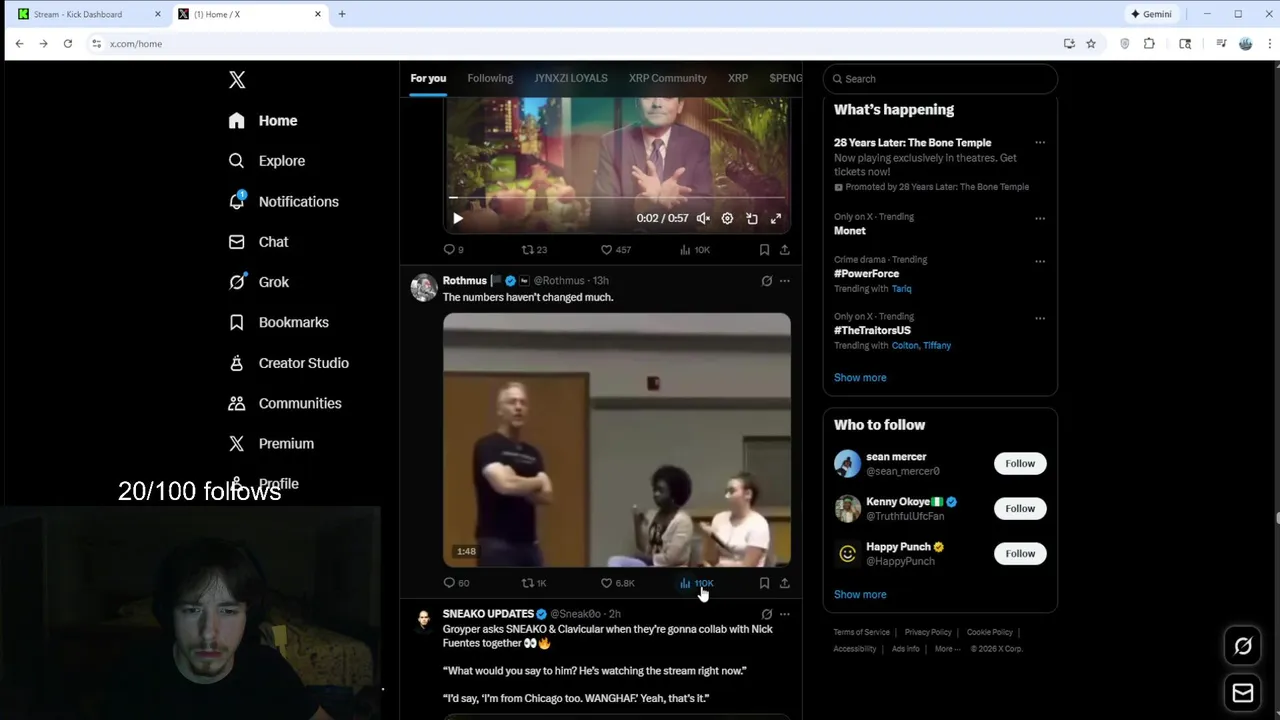Open Home in the left sidebar
This screenshot has width=1280, height=720.
point(263,120)
